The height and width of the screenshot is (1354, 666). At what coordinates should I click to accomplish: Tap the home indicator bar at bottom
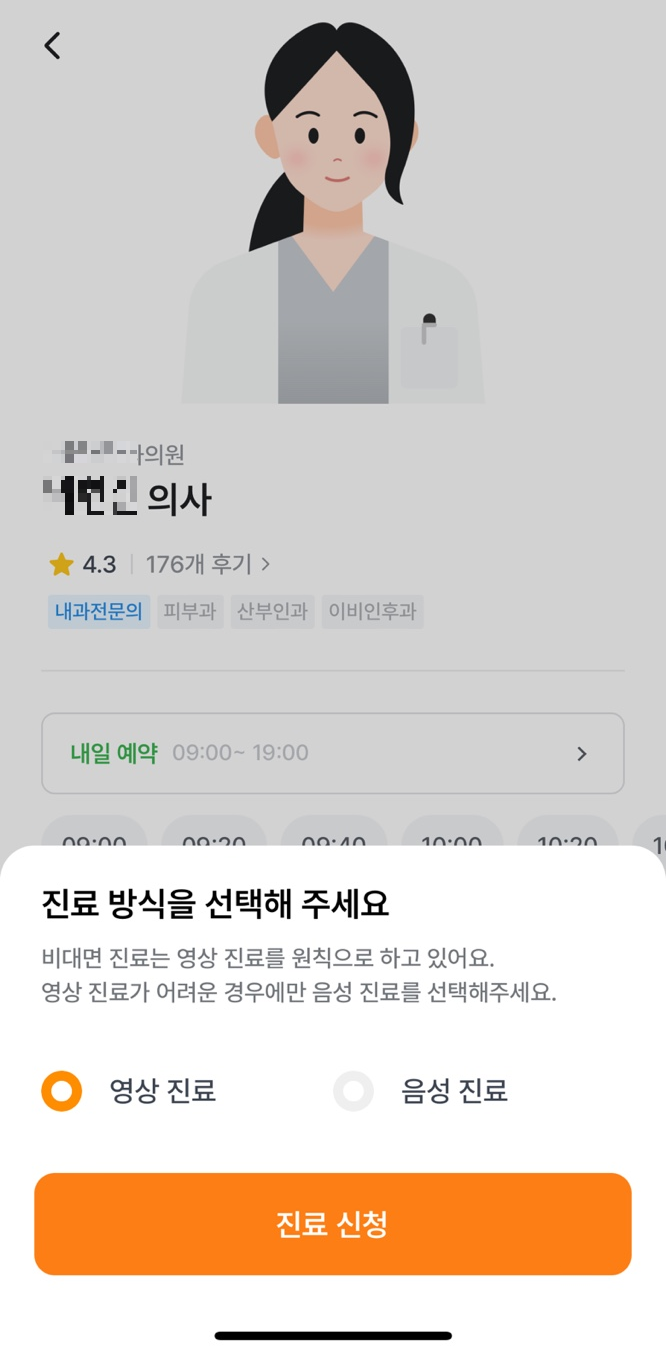(333, 1333)
